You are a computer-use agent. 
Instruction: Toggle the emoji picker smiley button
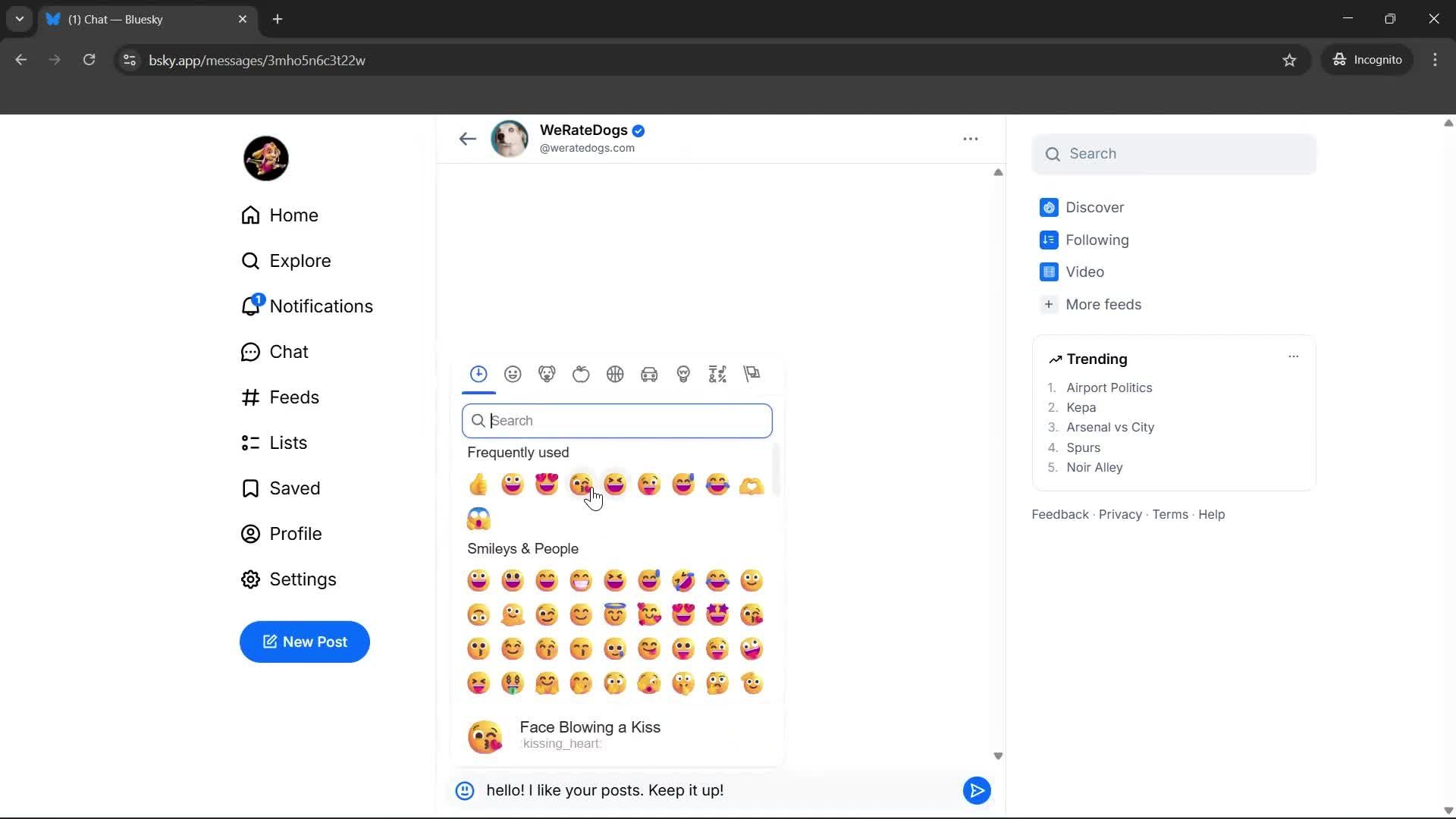point(465,791)
